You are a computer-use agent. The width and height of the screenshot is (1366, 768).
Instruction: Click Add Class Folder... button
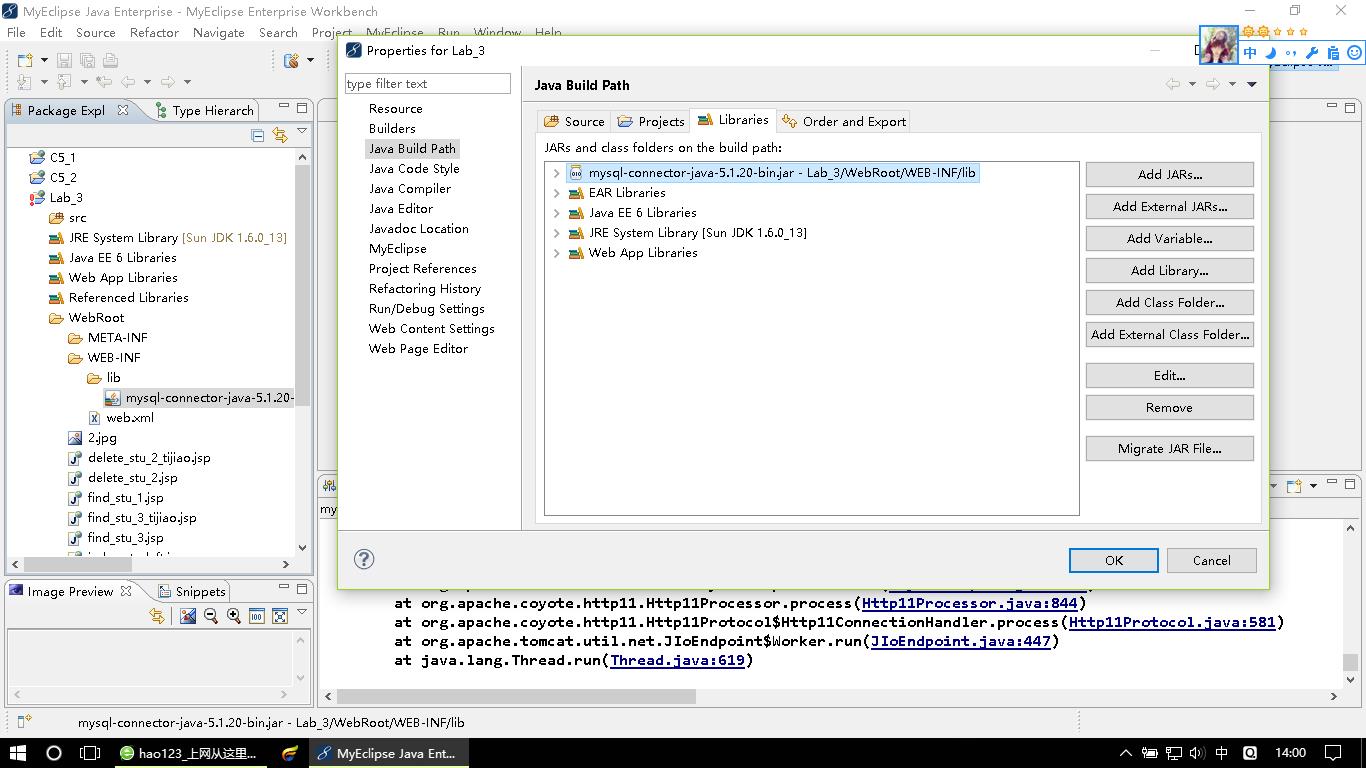click(x=1169, y=302)
